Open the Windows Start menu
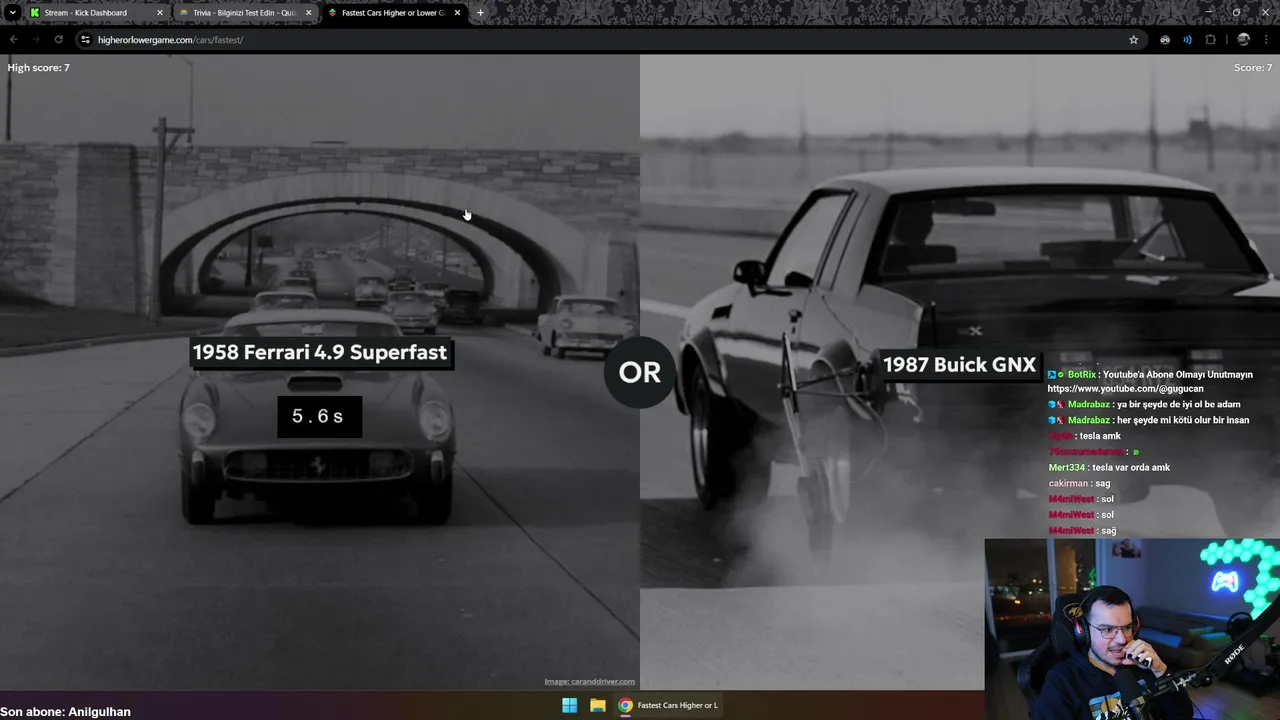The image size is (1280, 720). pyautogui.click(x=569, y=705)
